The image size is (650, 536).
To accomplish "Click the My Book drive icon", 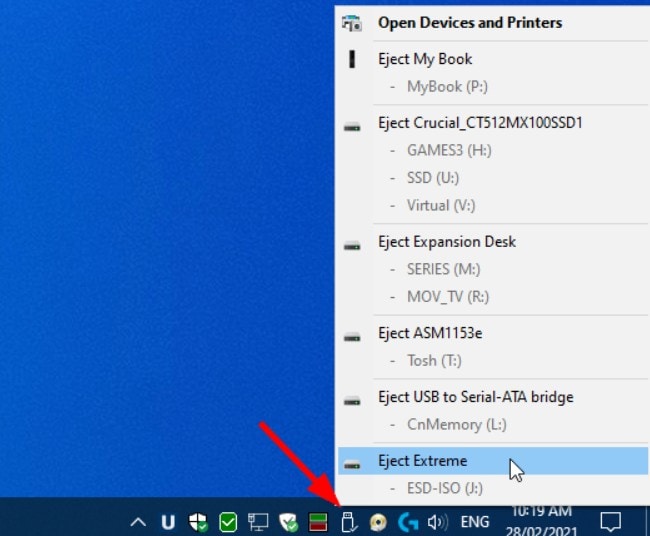I will click(352, 59).
